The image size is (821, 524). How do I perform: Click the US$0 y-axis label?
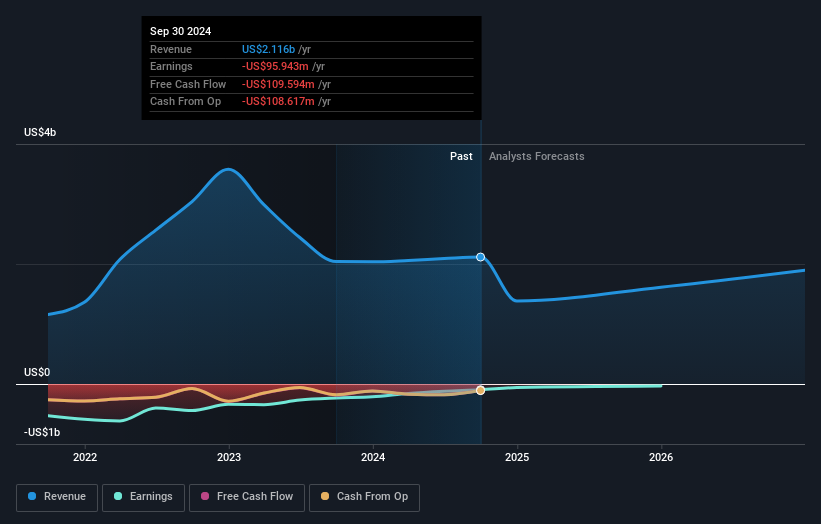[37, 372]
